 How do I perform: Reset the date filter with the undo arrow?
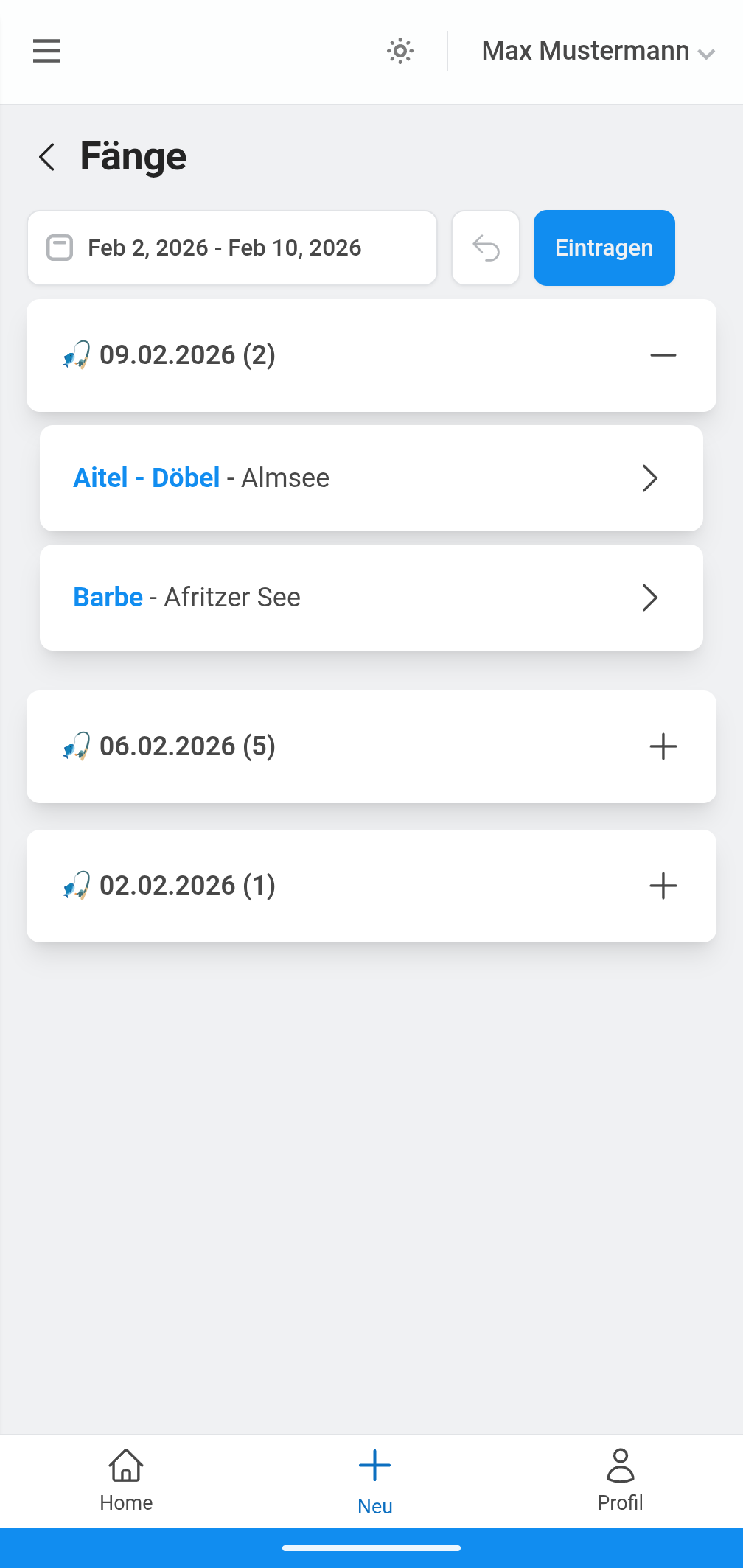tap(486, 248)
